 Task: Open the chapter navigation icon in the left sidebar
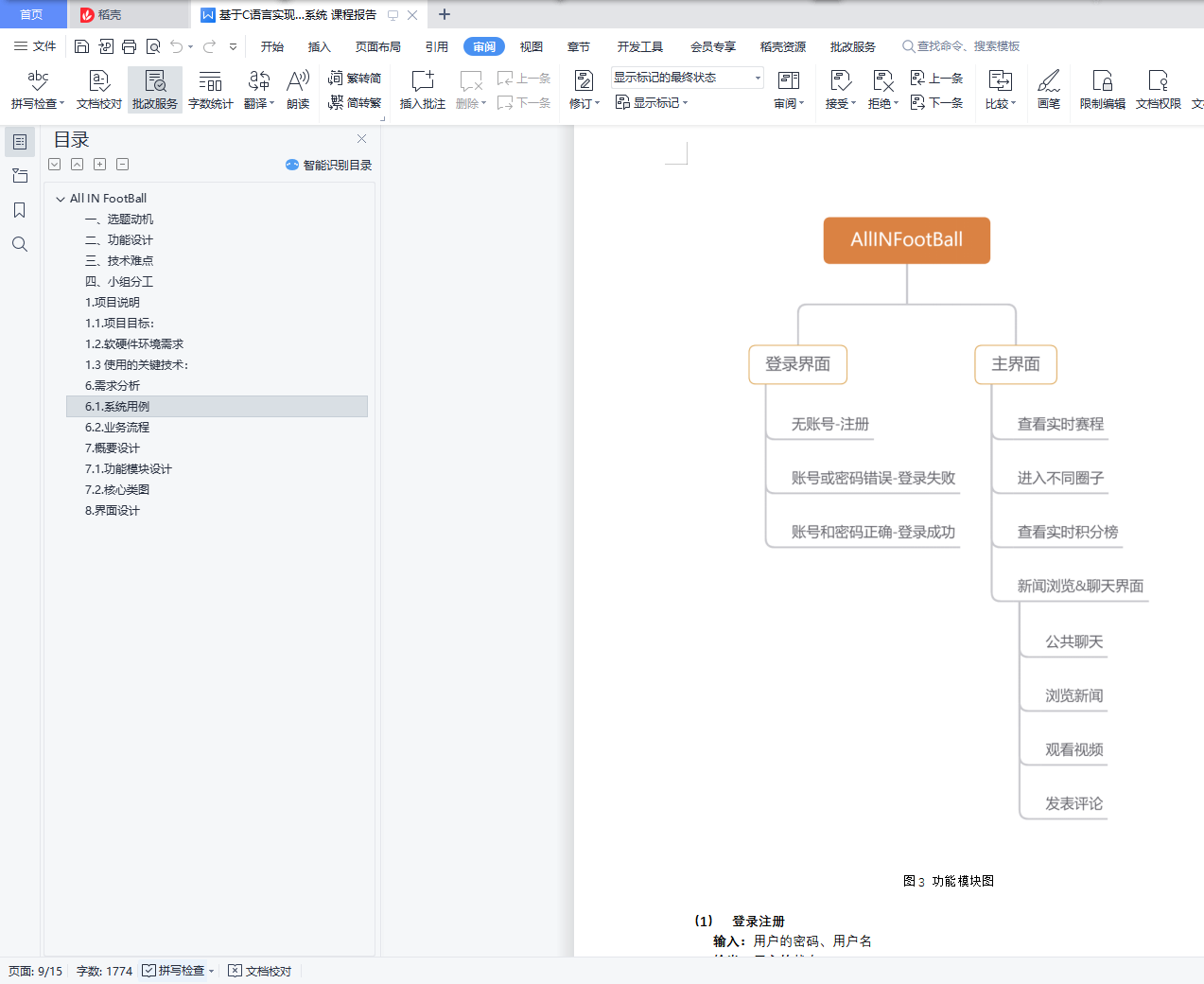20,176
